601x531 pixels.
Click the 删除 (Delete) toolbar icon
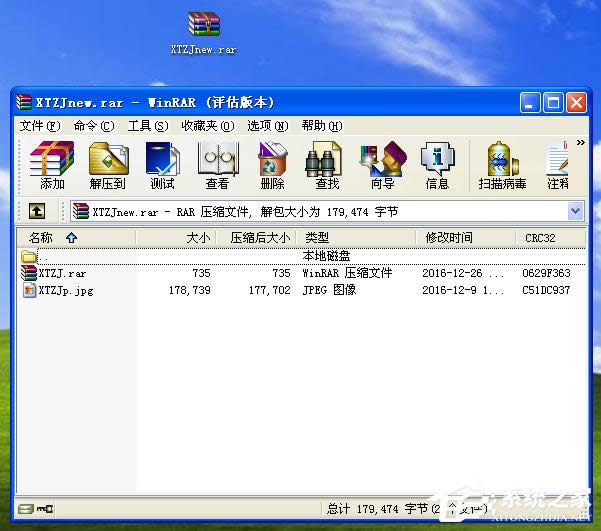(272, 165)
